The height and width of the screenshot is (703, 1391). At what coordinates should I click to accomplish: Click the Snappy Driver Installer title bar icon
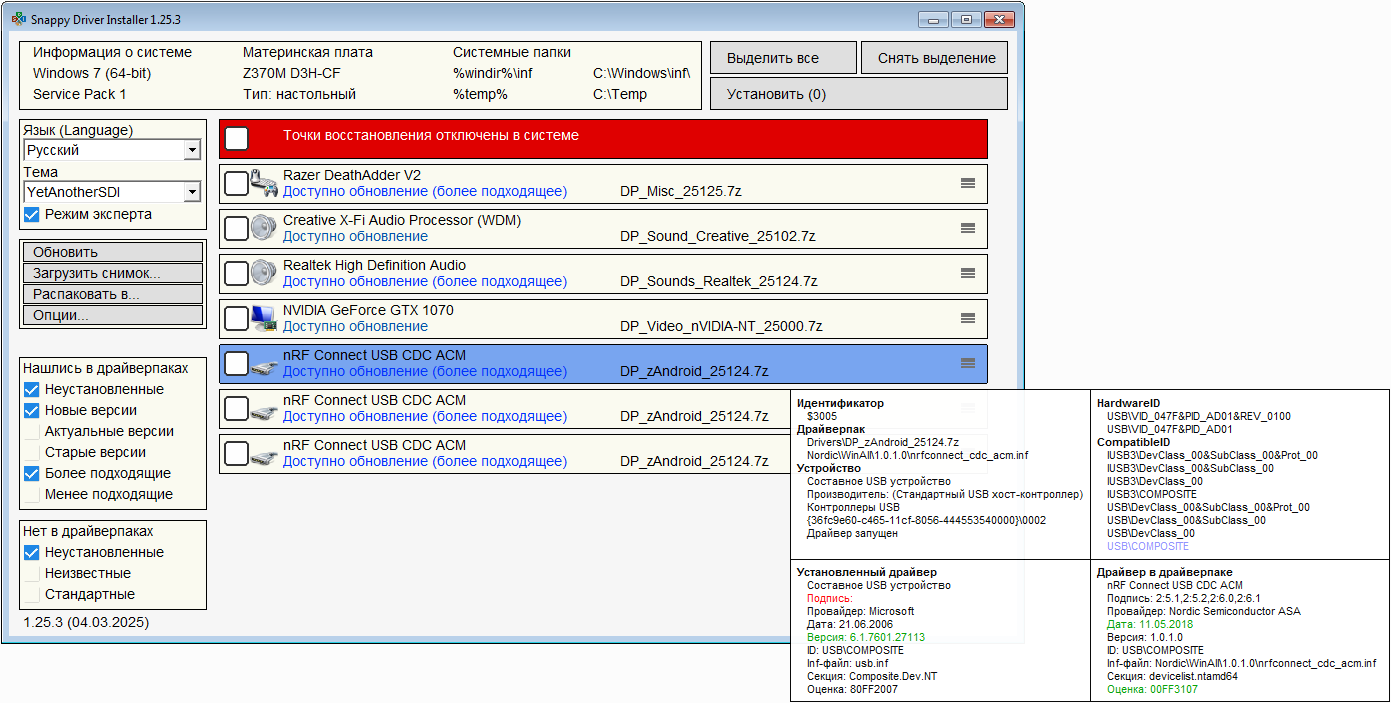18,19
